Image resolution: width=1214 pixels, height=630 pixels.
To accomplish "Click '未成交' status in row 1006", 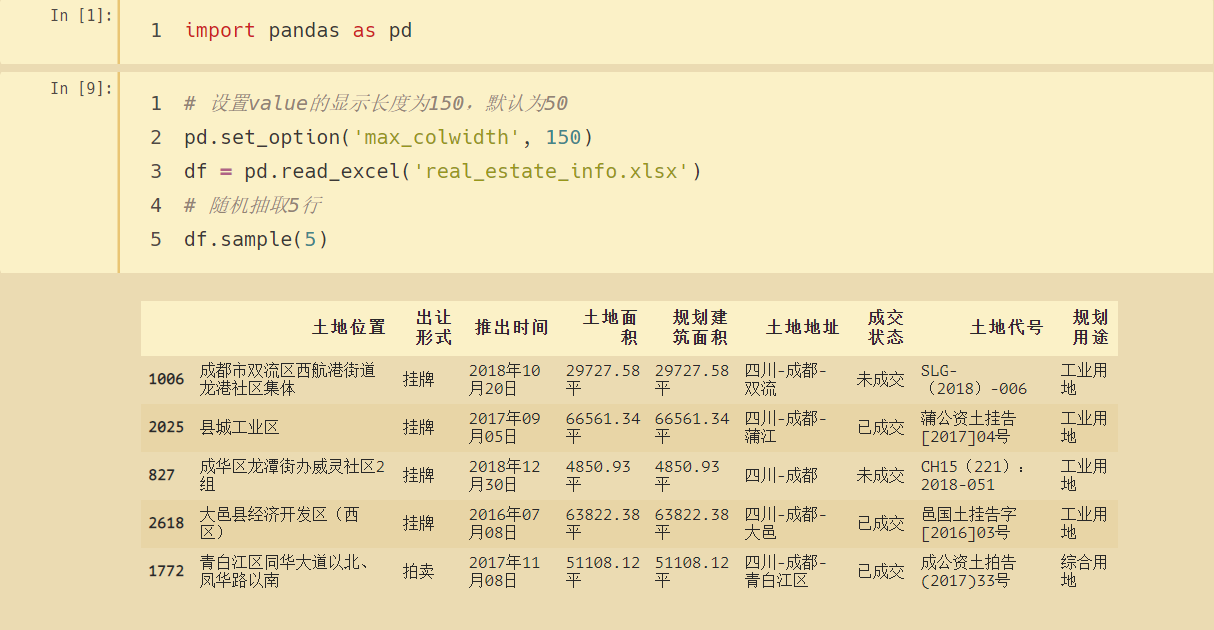I will tap(880, 379).
